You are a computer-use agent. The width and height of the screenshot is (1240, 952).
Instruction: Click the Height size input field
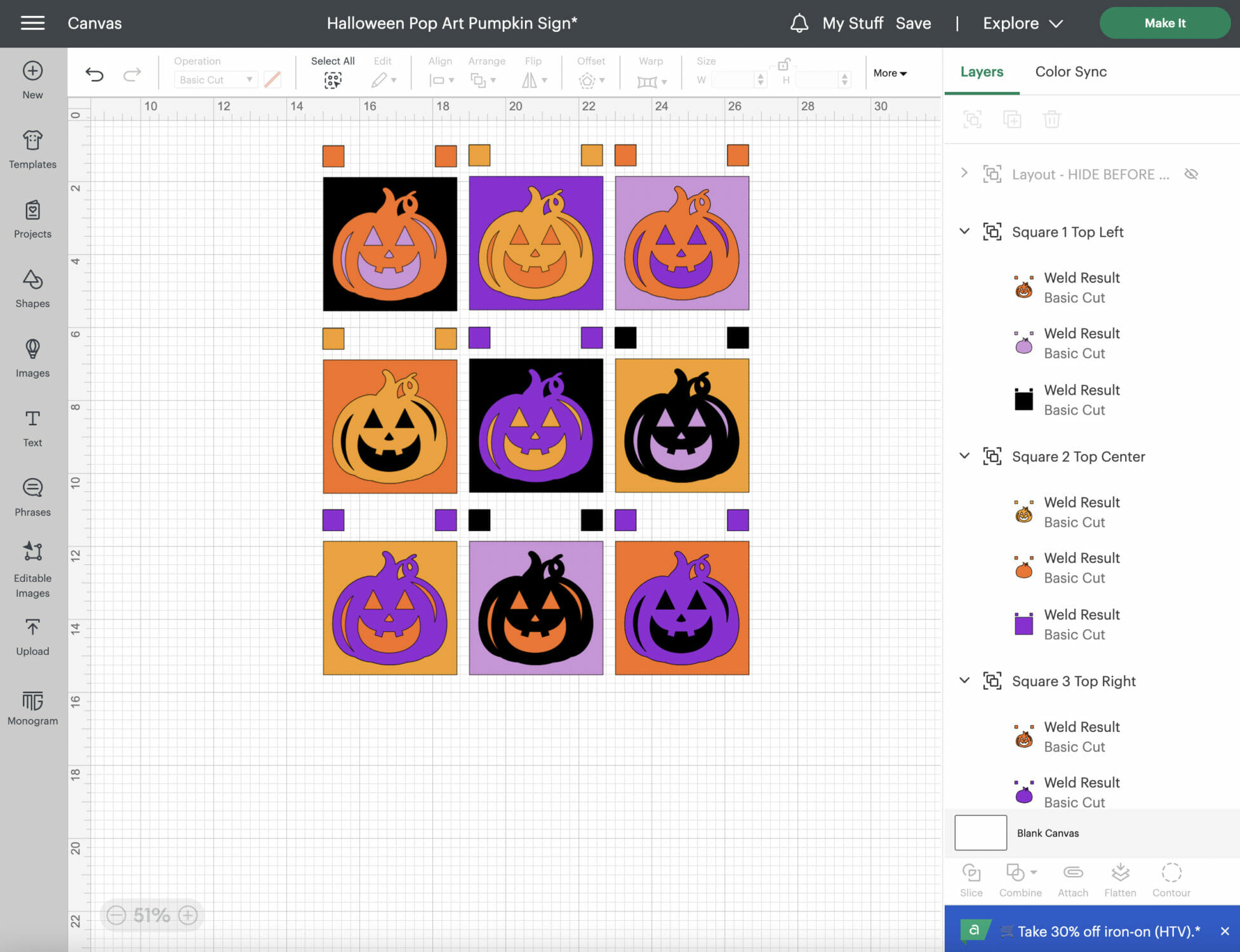(817, 80)
